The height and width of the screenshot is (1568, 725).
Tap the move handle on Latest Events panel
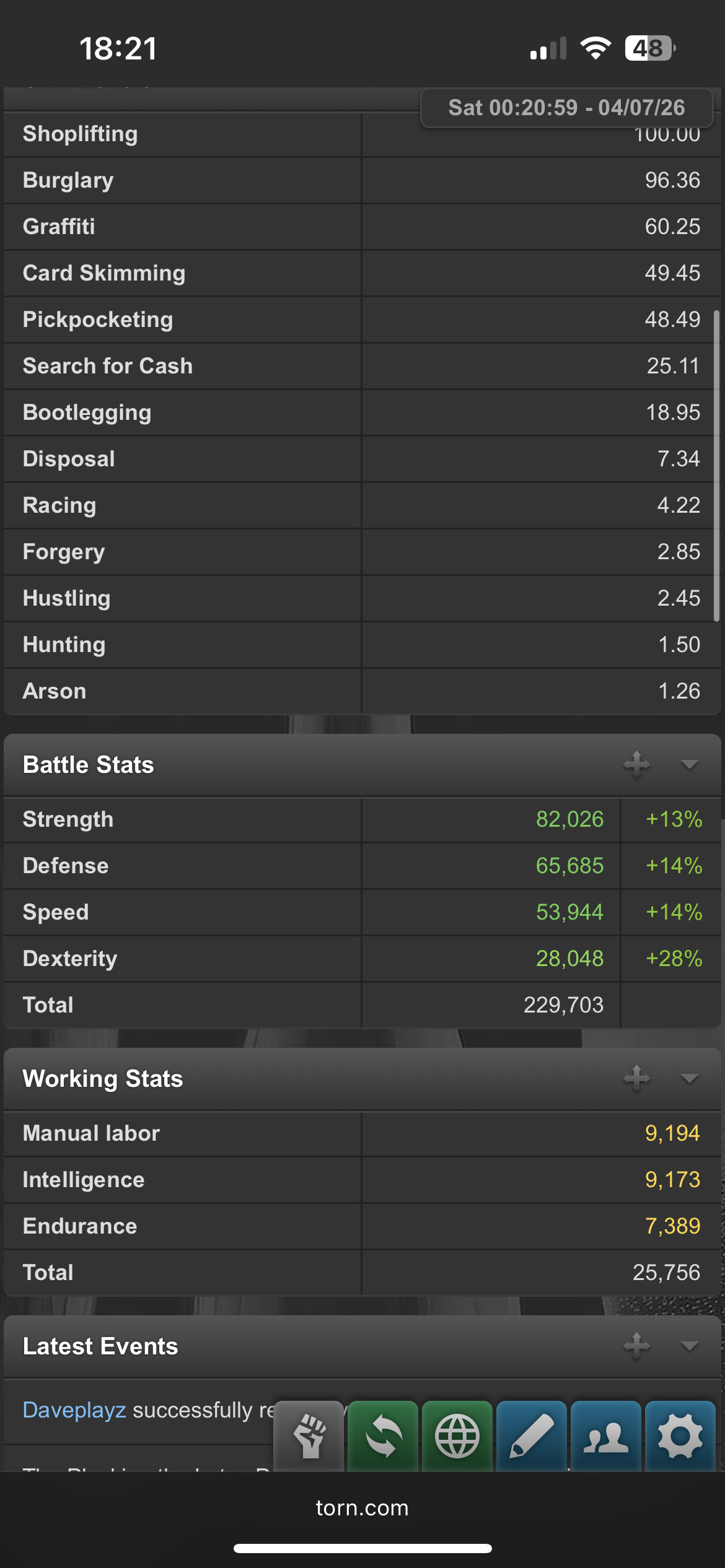pos(636,1346)
